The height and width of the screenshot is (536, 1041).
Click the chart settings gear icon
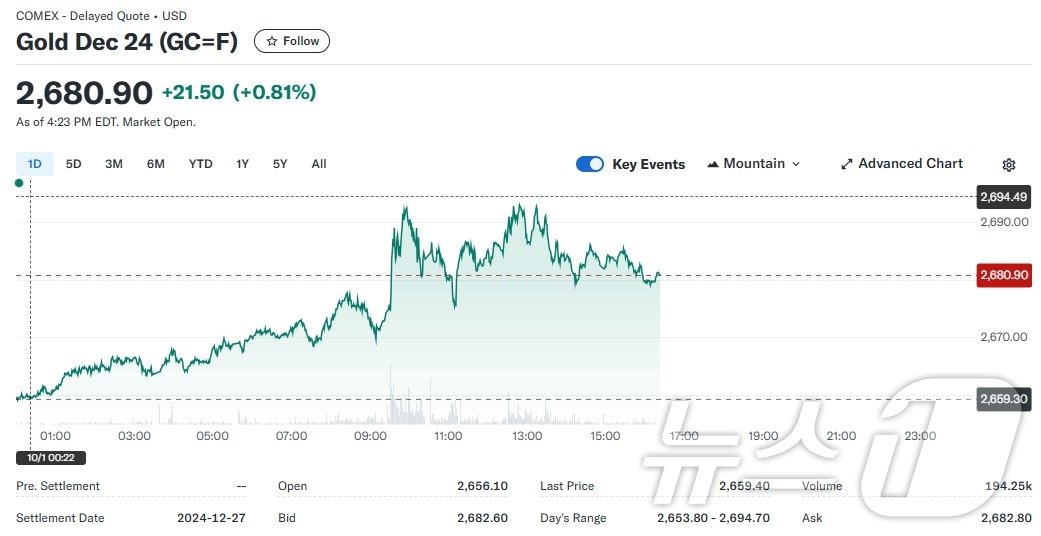click(x=1009, y=165)
